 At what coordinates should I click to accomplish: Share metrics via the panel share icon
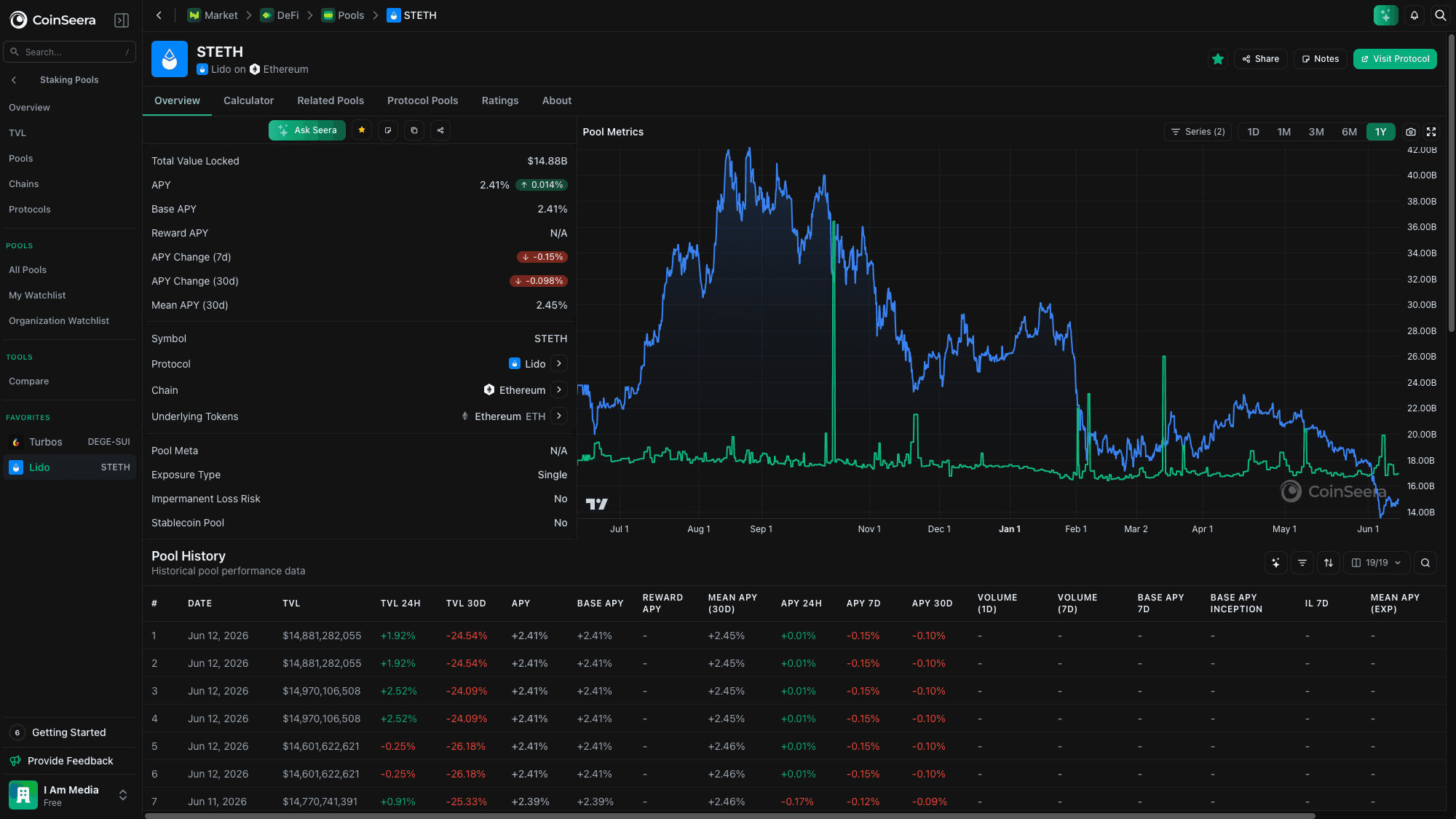(440, 130)
